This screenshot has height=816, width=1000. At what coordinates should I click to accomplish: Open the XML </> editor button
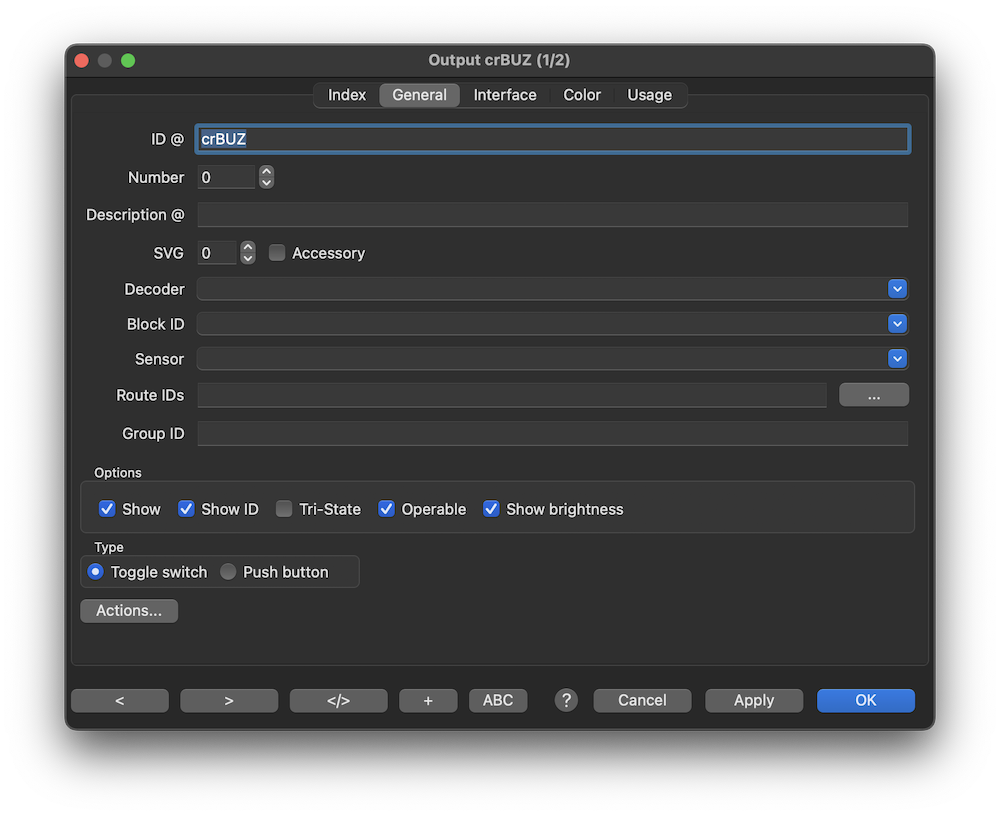(338, 700)
